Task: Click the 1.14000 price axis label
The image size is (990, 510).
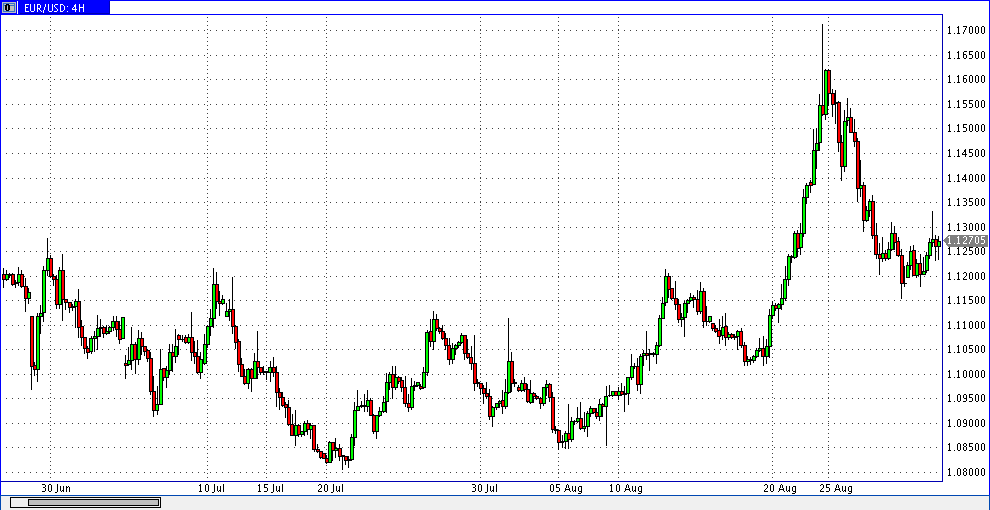Action: click(x=966, y=178)
